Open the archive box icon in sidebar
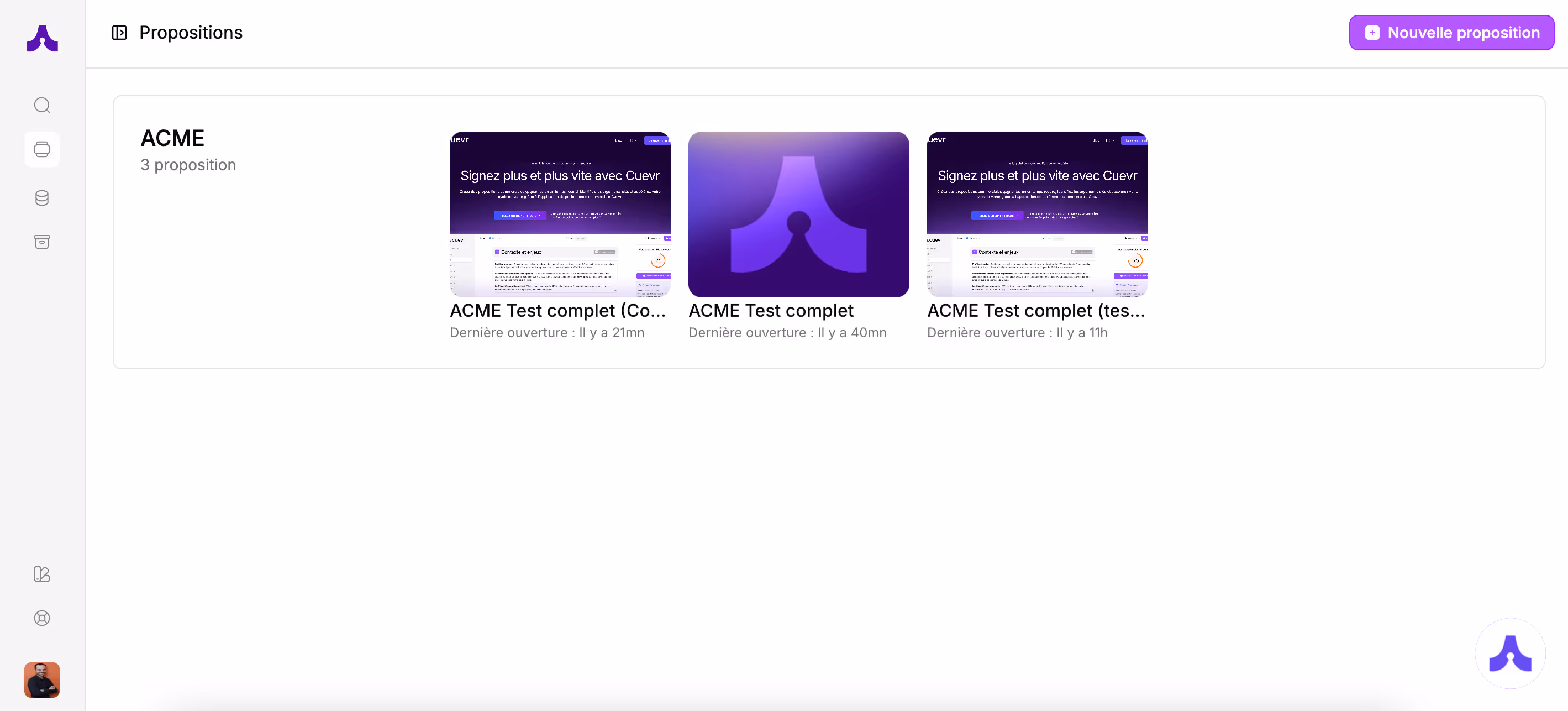 (x=42, y=242)
